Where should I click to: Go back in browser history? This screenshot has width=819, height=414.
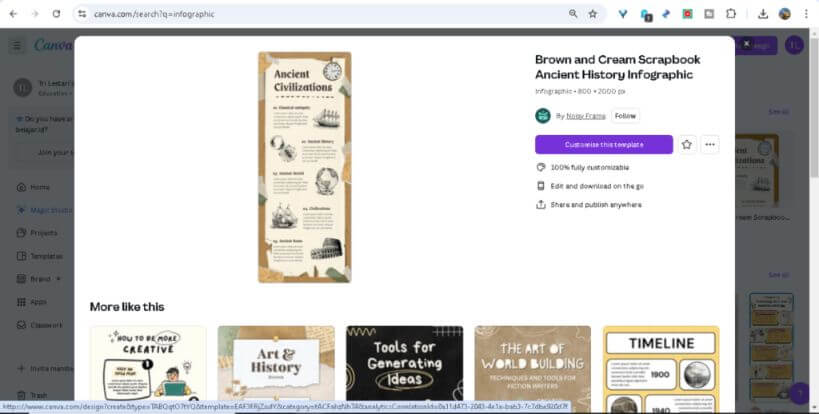(14, 14)
